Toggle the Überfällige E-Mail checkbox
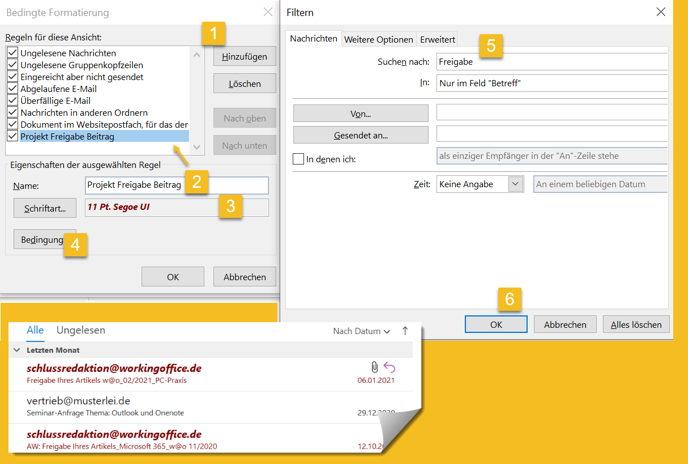The image size is (688, 464). pyautogui.click(x=12, y=100)
